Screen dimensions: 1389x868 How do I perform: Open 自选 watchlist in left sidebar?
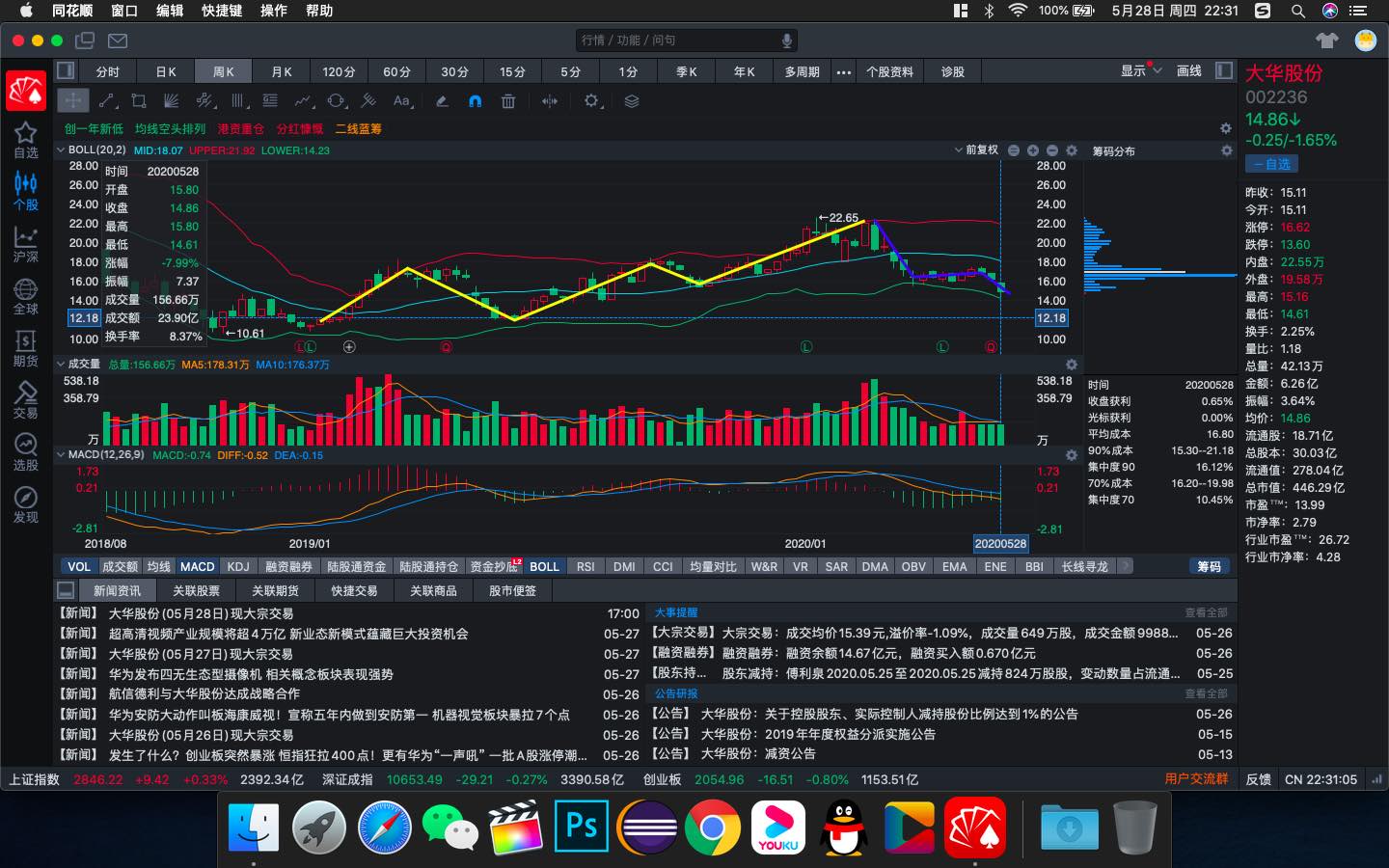click(26, 140)
